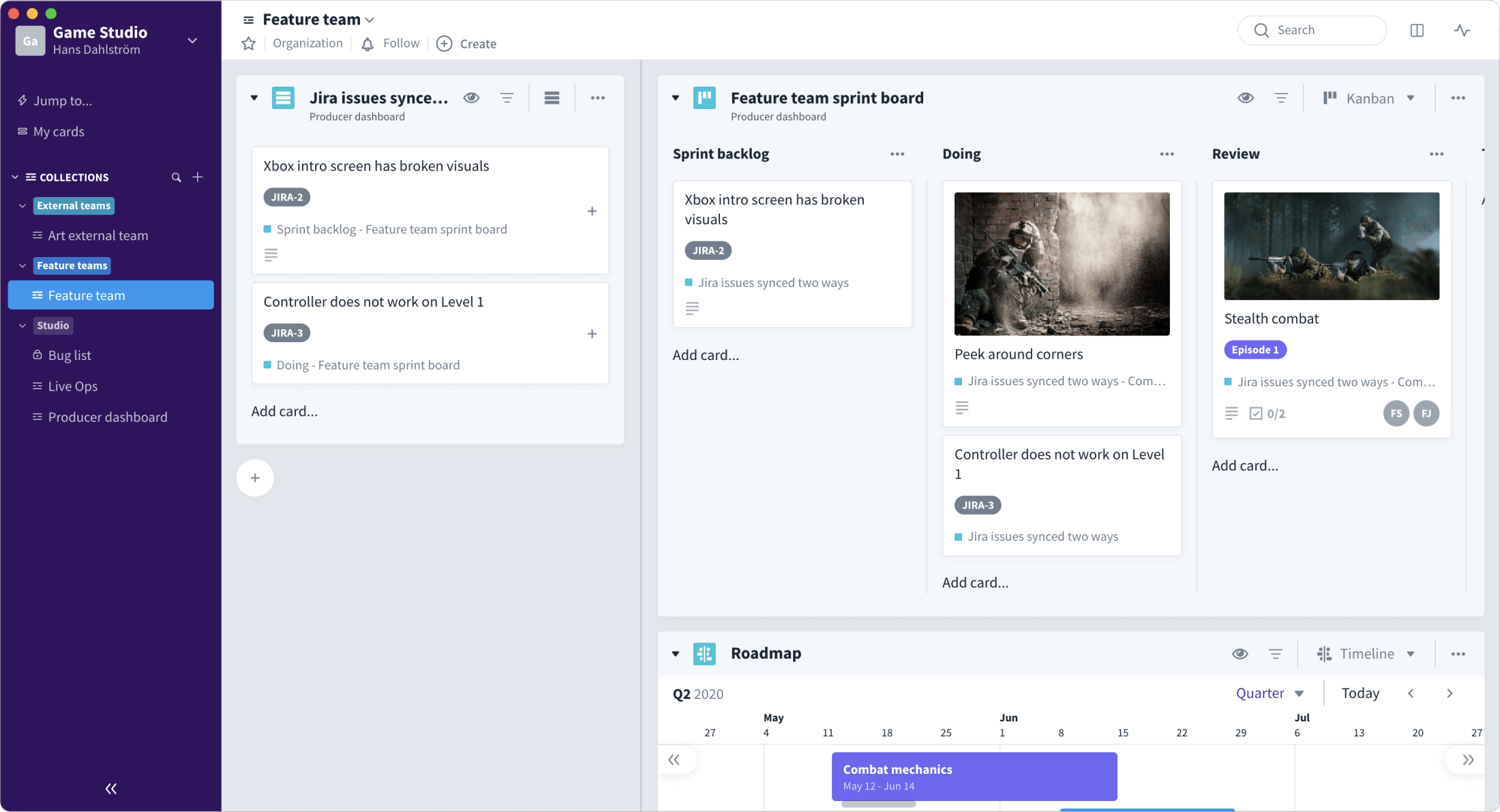Open the Organization menu item
1500x812 pixels.
tap(307, 43)
